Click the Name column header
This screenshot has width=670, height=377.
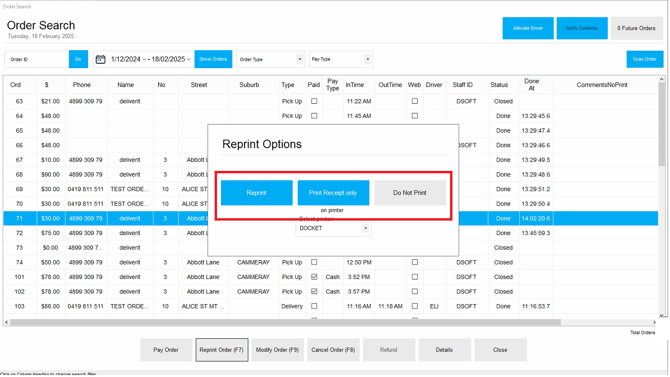coord(126,85)
